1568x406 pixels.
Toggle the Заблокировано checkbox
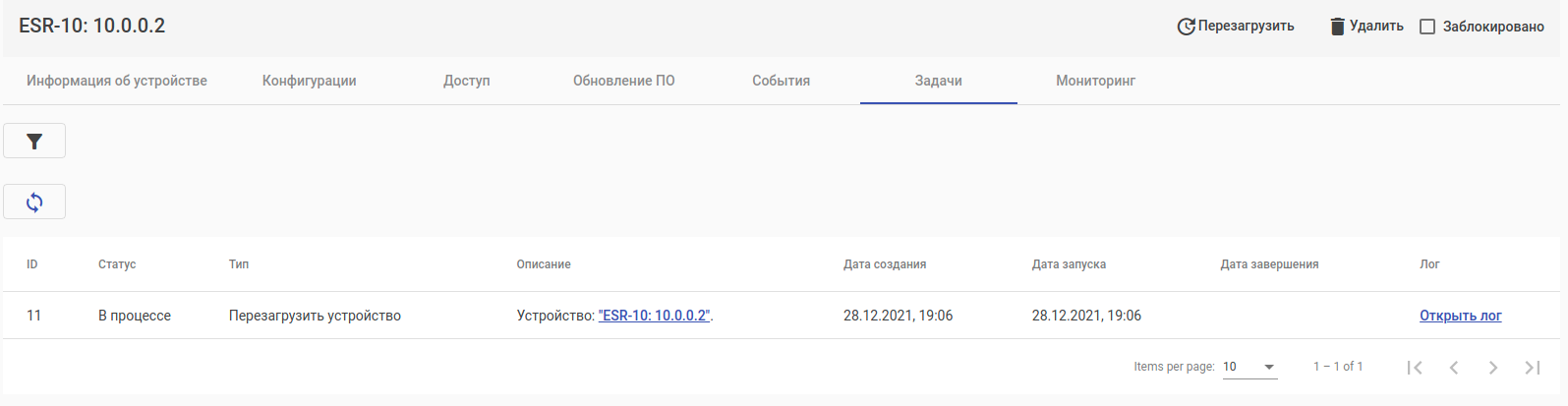1427,27
